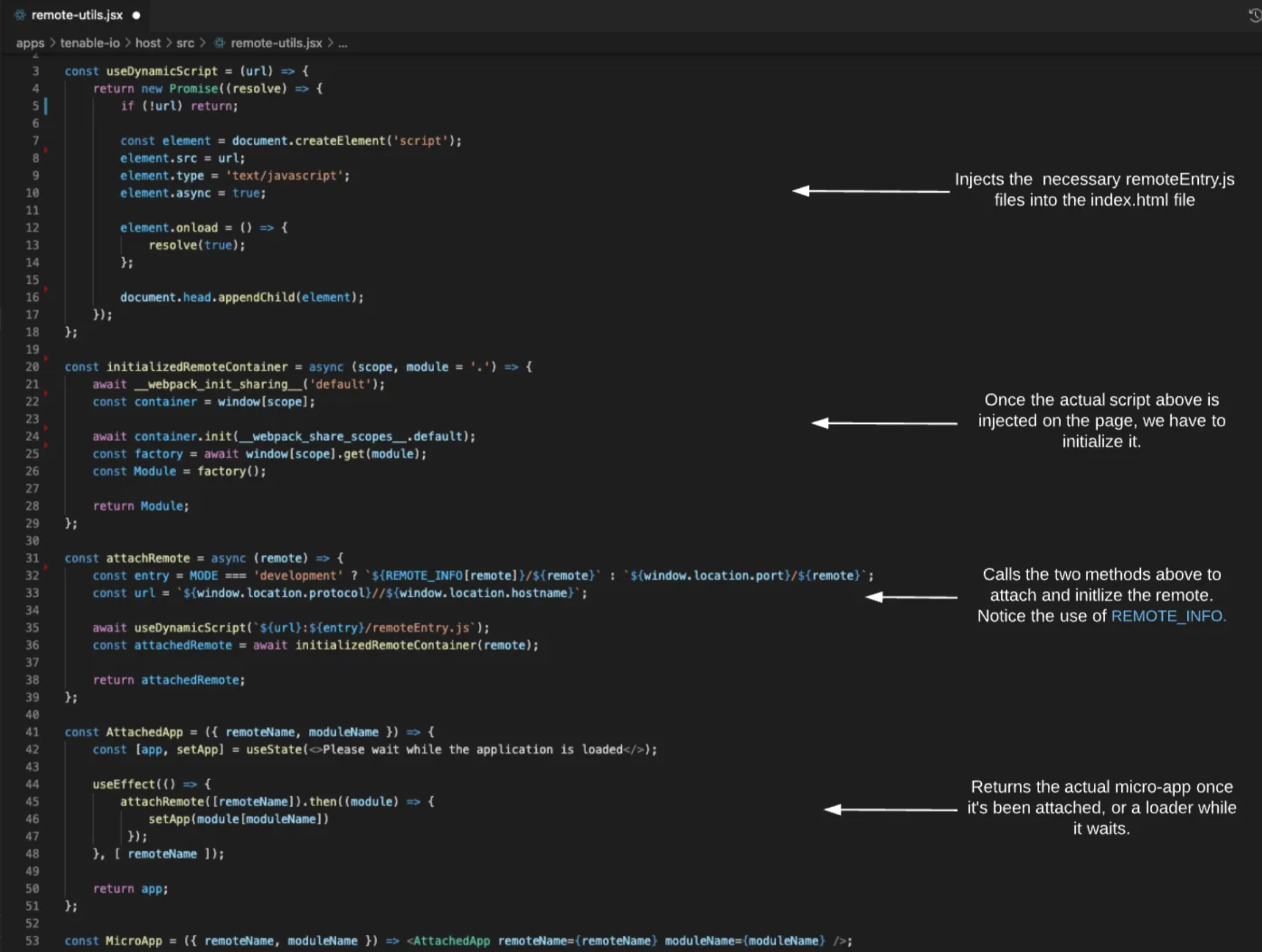Click the blue change bar beside line 5
The height and width of the screenshot is (952, 1262).
point(46,106)
